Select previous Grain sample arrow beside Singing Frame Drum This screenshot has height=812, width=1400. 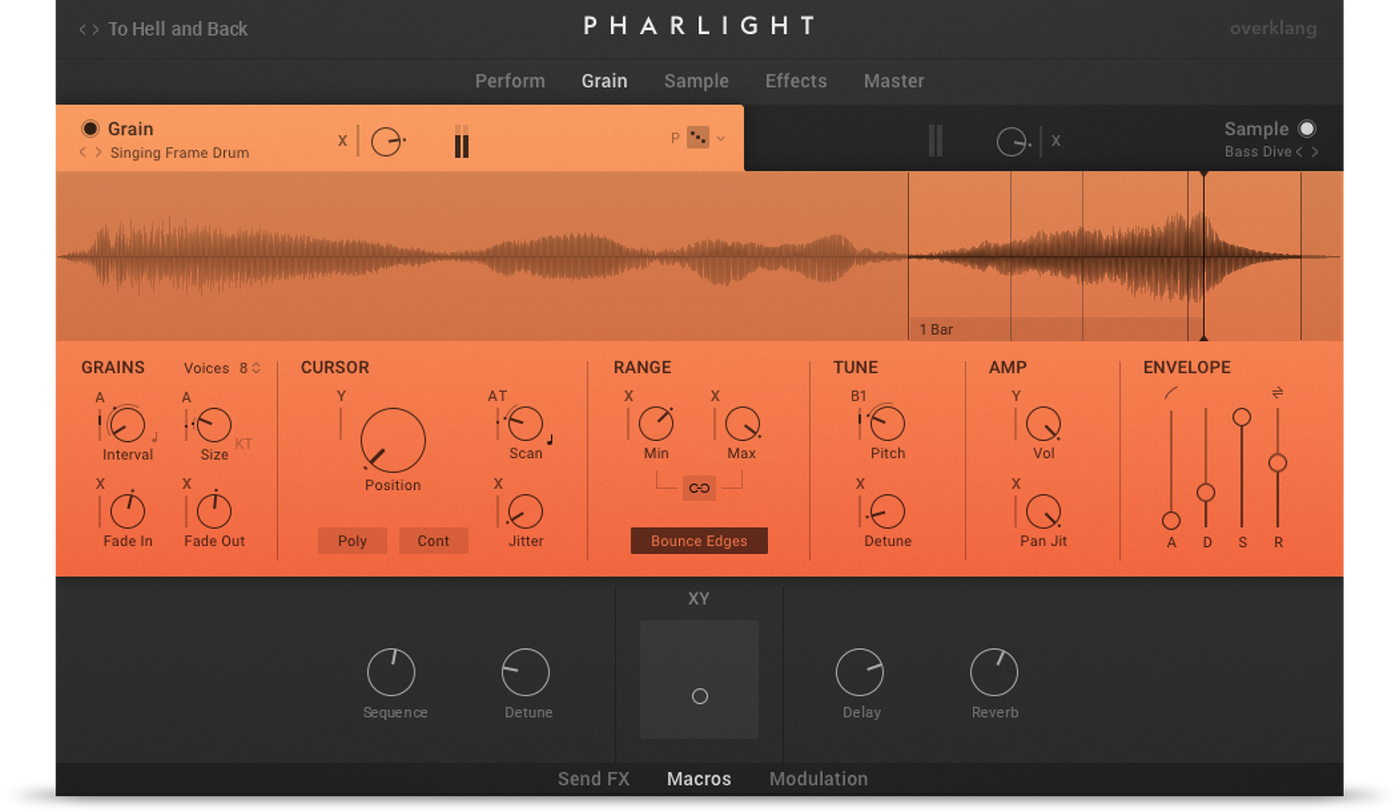83,153
